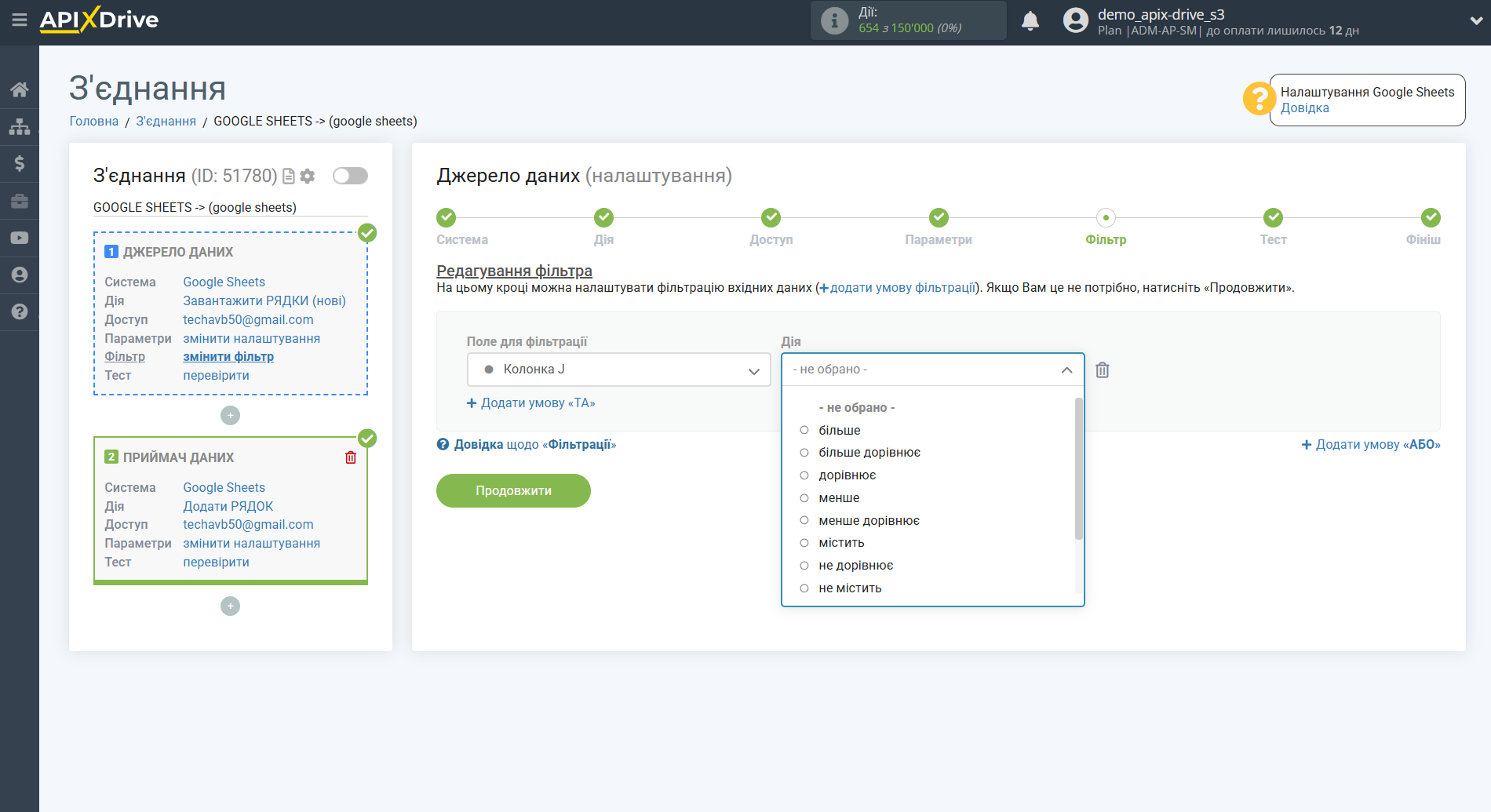Viewport: 1491px width, 812px height.
Task: Add step after data source block
Action: 230,415
